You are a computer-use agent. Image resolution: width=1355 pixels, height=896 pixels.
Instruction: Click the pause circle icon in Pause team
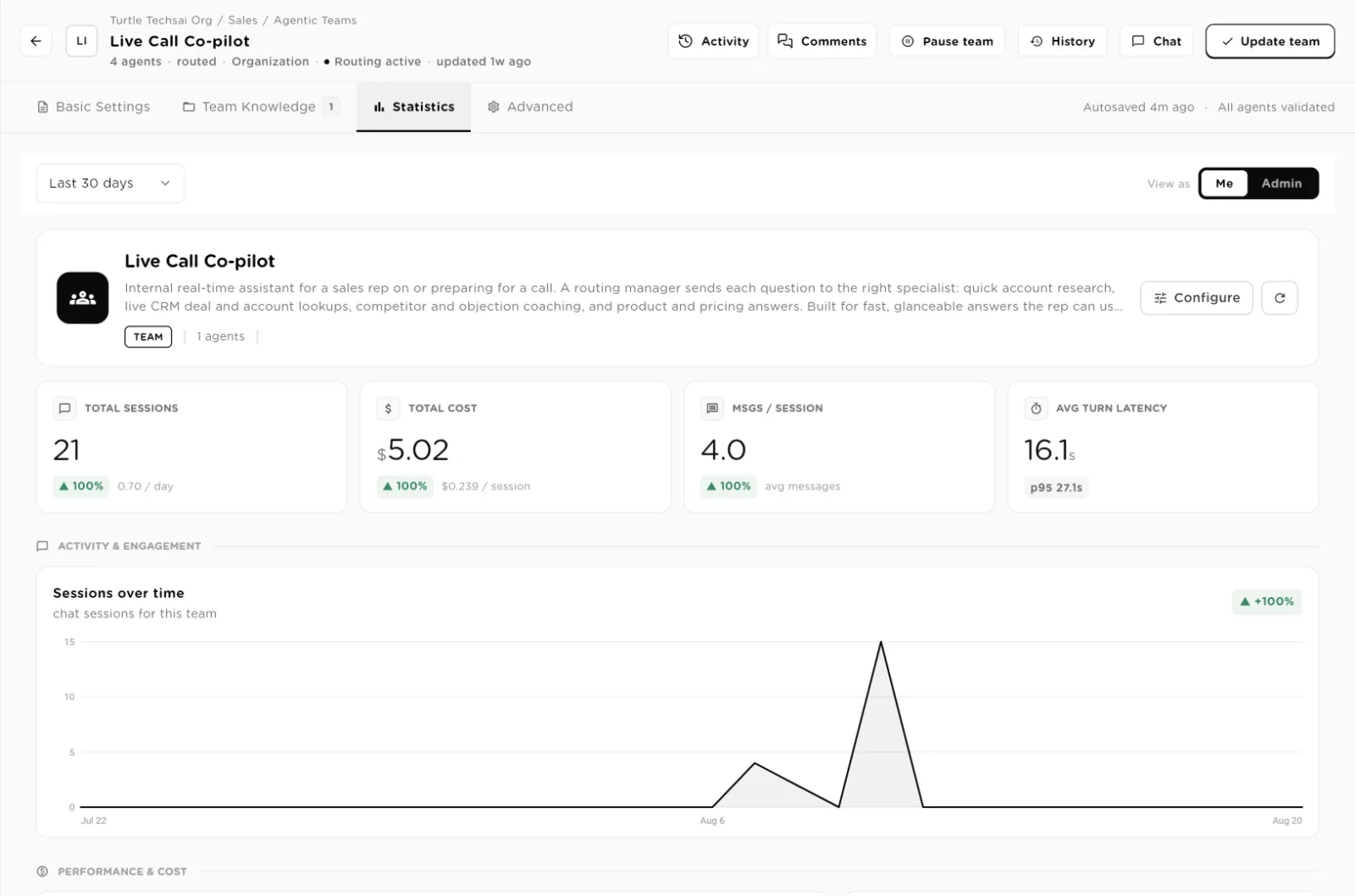pyautogui.click(x=908, y=41)
